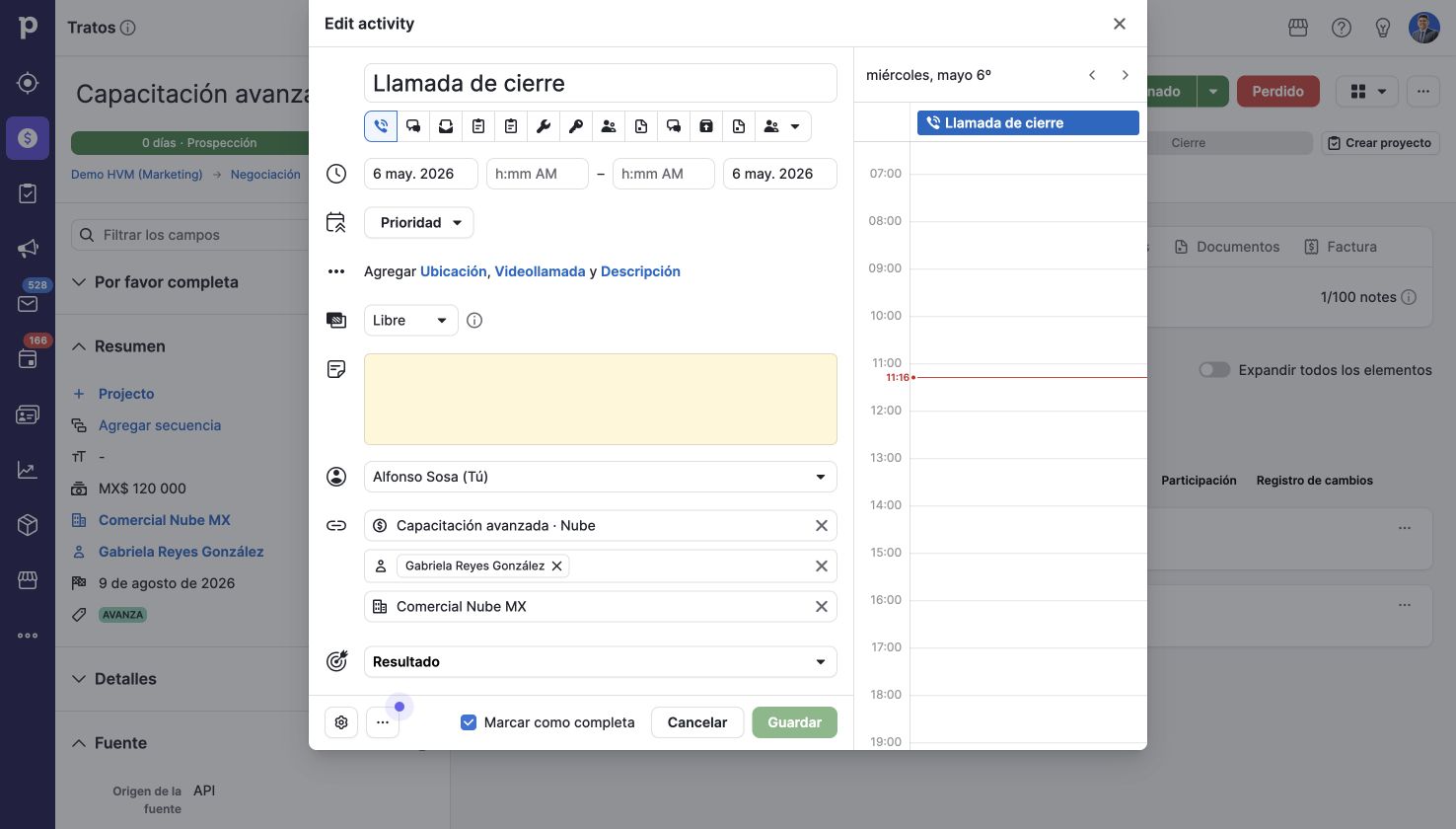Image resolution: width=1456 pixels, height=829 pixels.
Task: Open Products box icon in sidebar
Action: pos(28,525)
